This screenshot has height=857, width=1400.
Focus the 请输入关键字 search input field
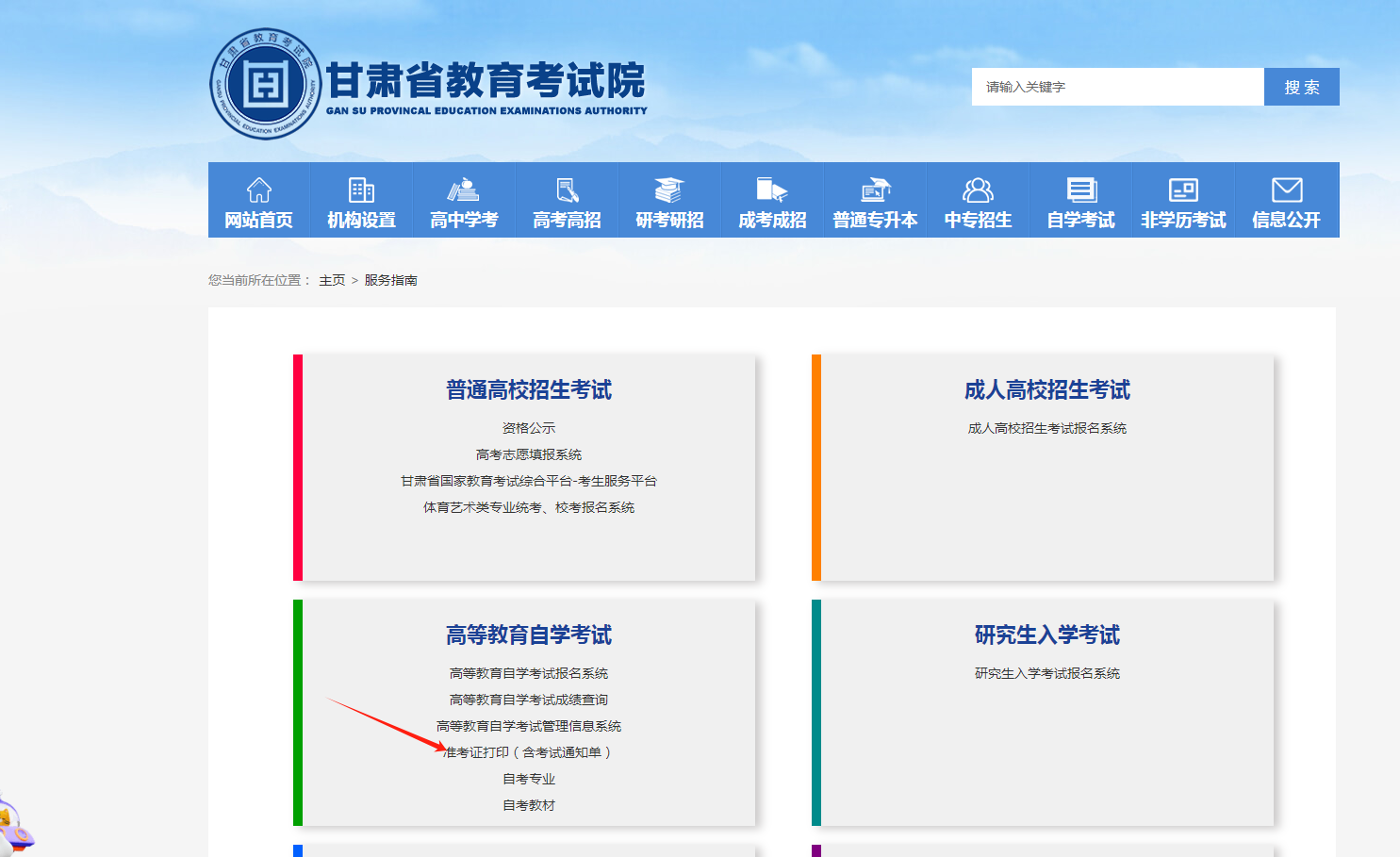[1117, 87]
